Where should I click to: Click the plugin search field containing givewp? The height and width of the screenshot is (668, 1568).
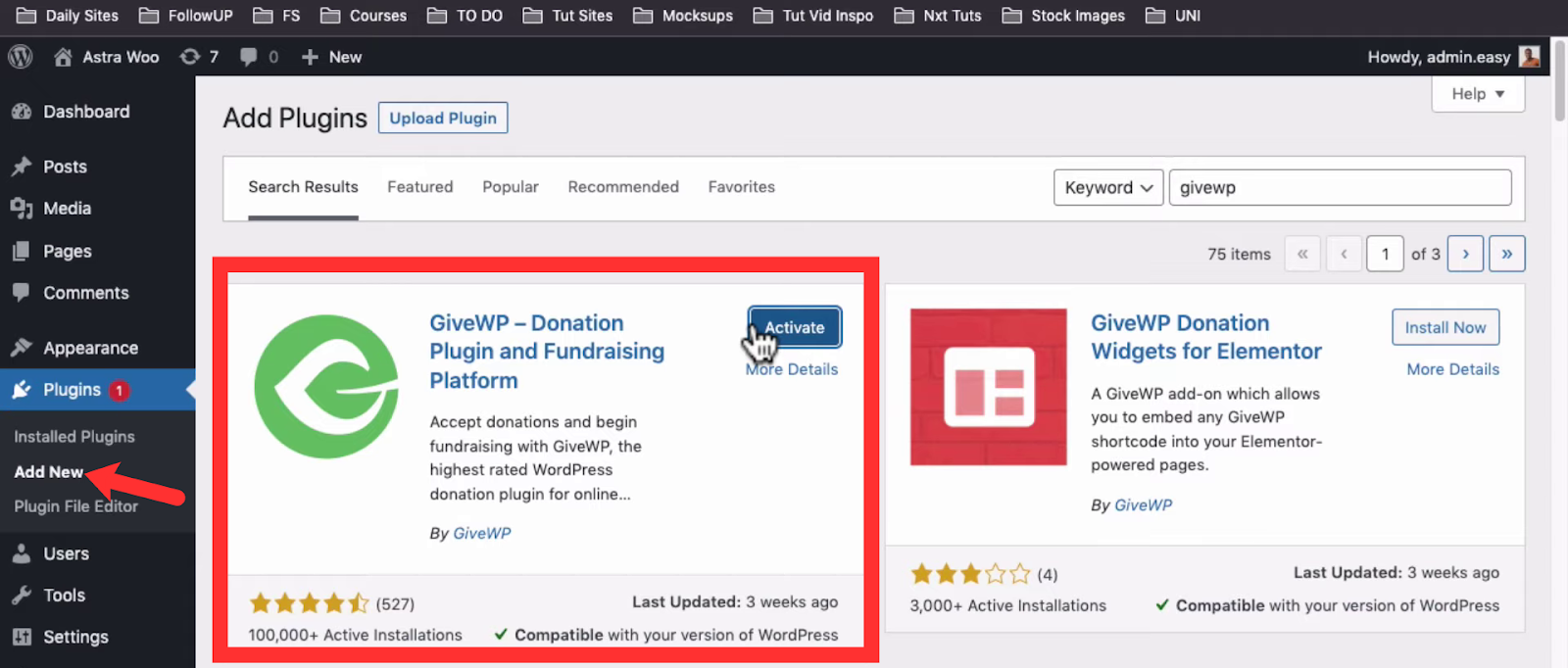pos(1340,188)
